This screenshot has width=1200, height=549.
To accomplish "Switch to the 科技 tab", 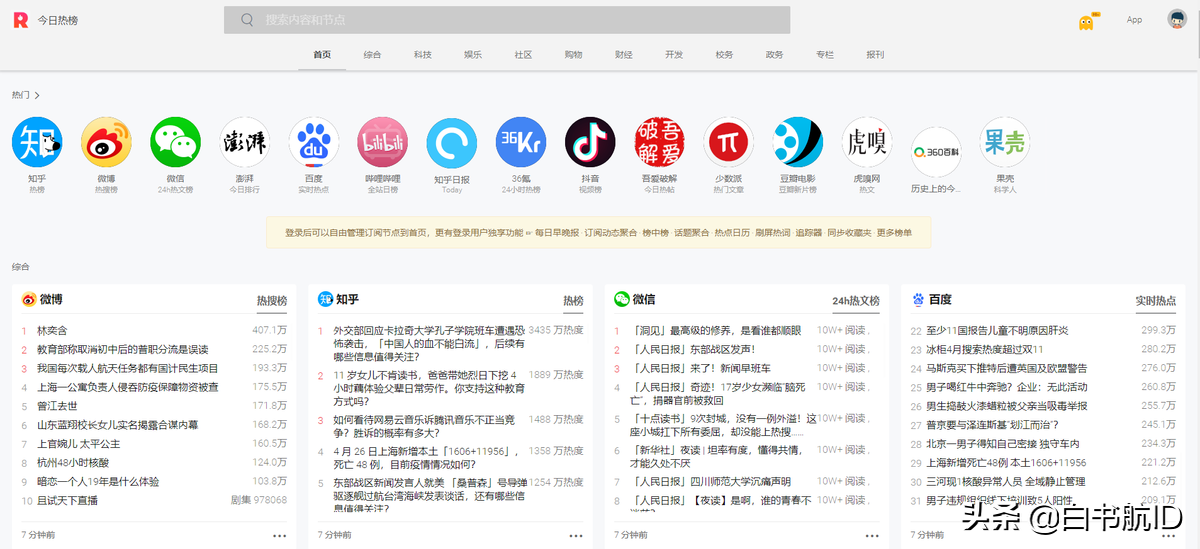I will [423, 55].
